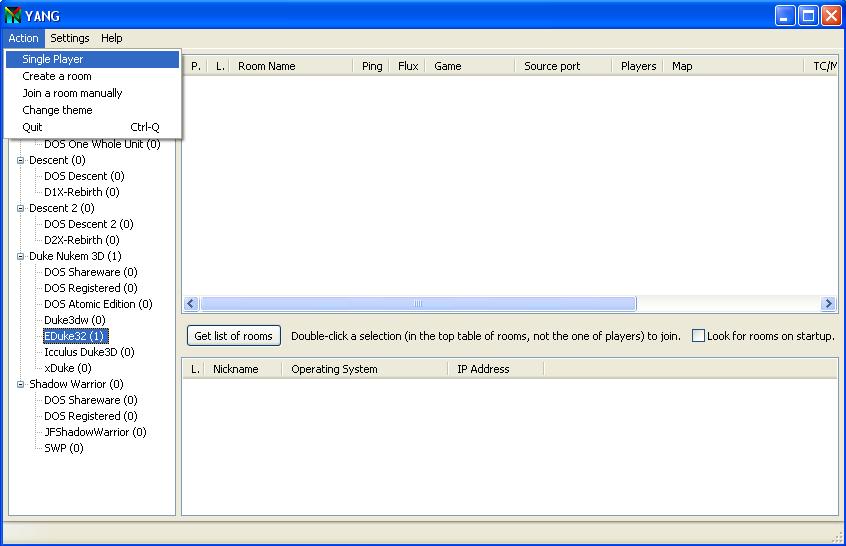Screen dimensions: 846x546
Task: Sort rooms by Room Name column
Action: (291, 66)
